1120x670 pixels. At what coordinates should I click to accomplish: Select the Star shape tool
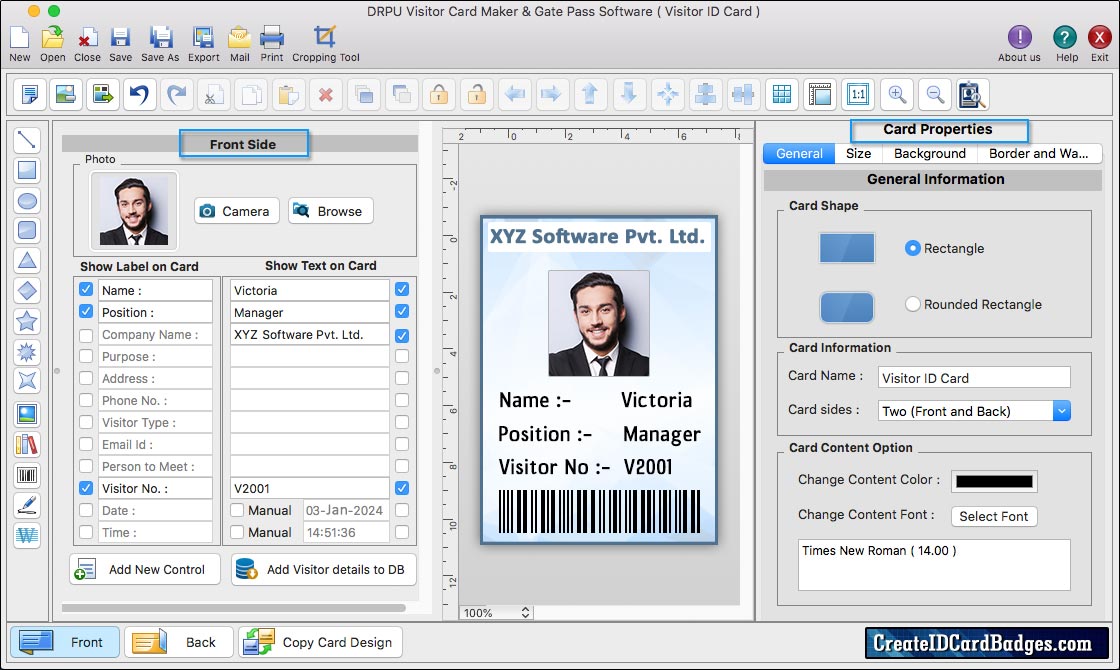[x=27, y=321]
